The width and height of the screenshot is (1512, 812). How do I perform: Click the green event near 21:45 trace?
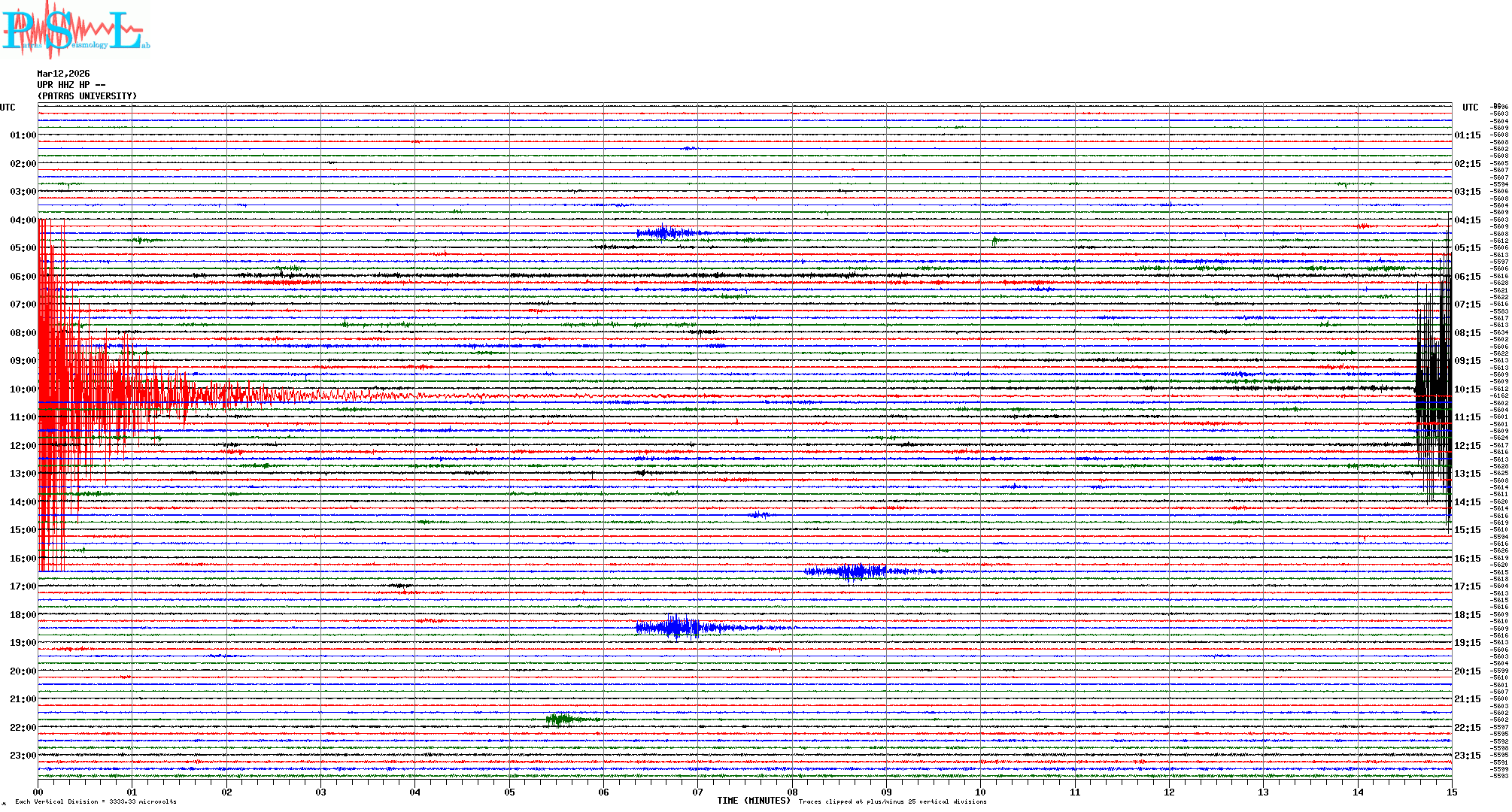(x=560, y=720)
